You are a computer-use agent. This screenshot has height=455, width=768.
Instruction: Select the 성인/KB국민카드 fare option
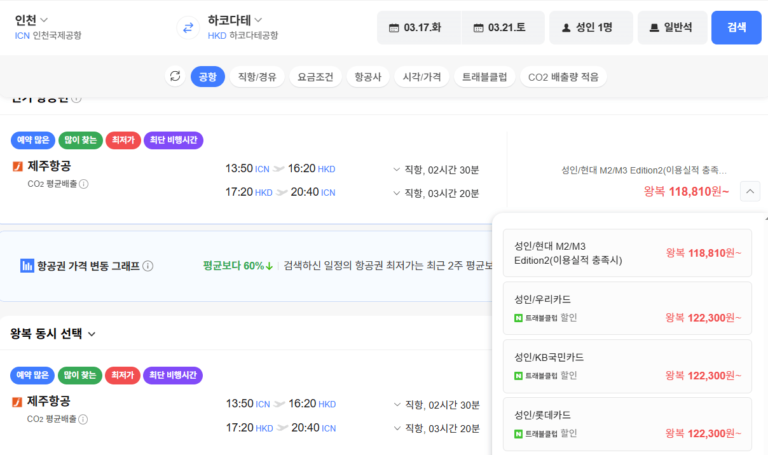pos(627,366)
